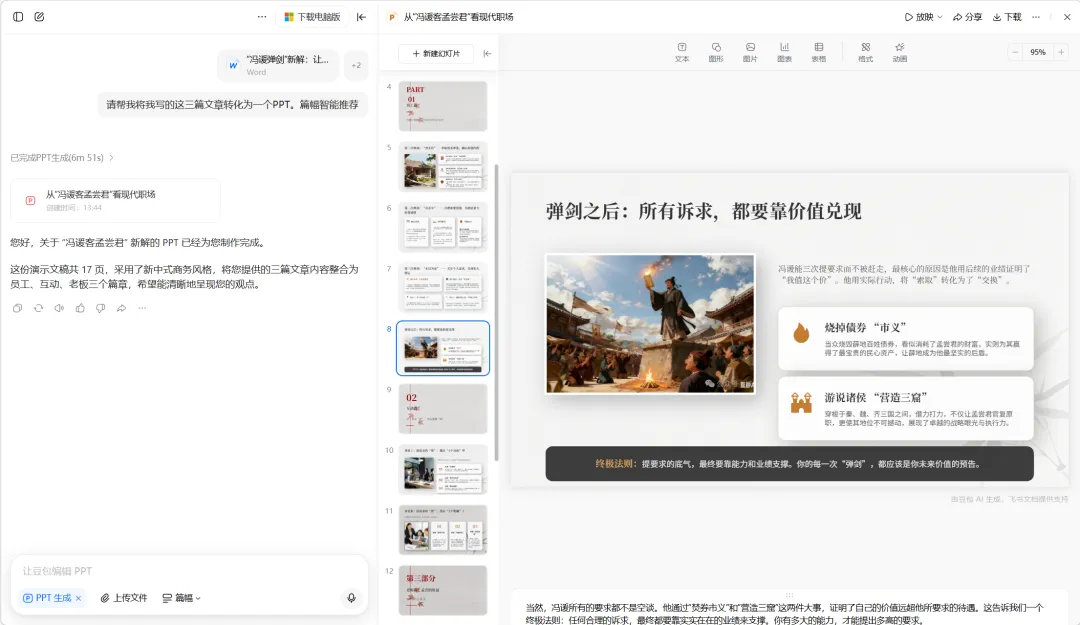
Task: Open the 篇幅 length dropdown
Action: [182, 598]
